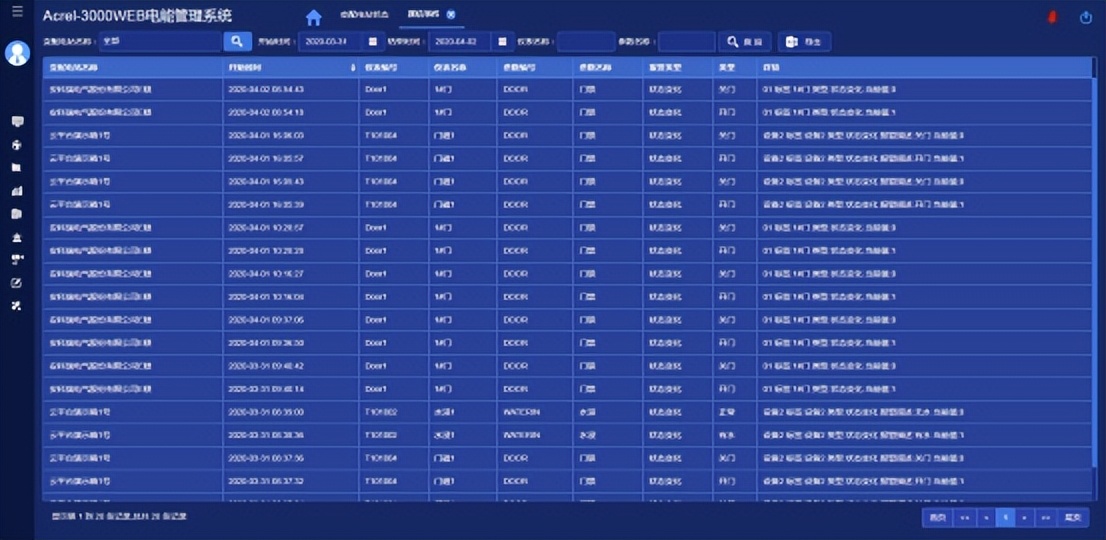Open the monitor icon in left sidebar
The image size is (1106, 540).
(17, 121)
